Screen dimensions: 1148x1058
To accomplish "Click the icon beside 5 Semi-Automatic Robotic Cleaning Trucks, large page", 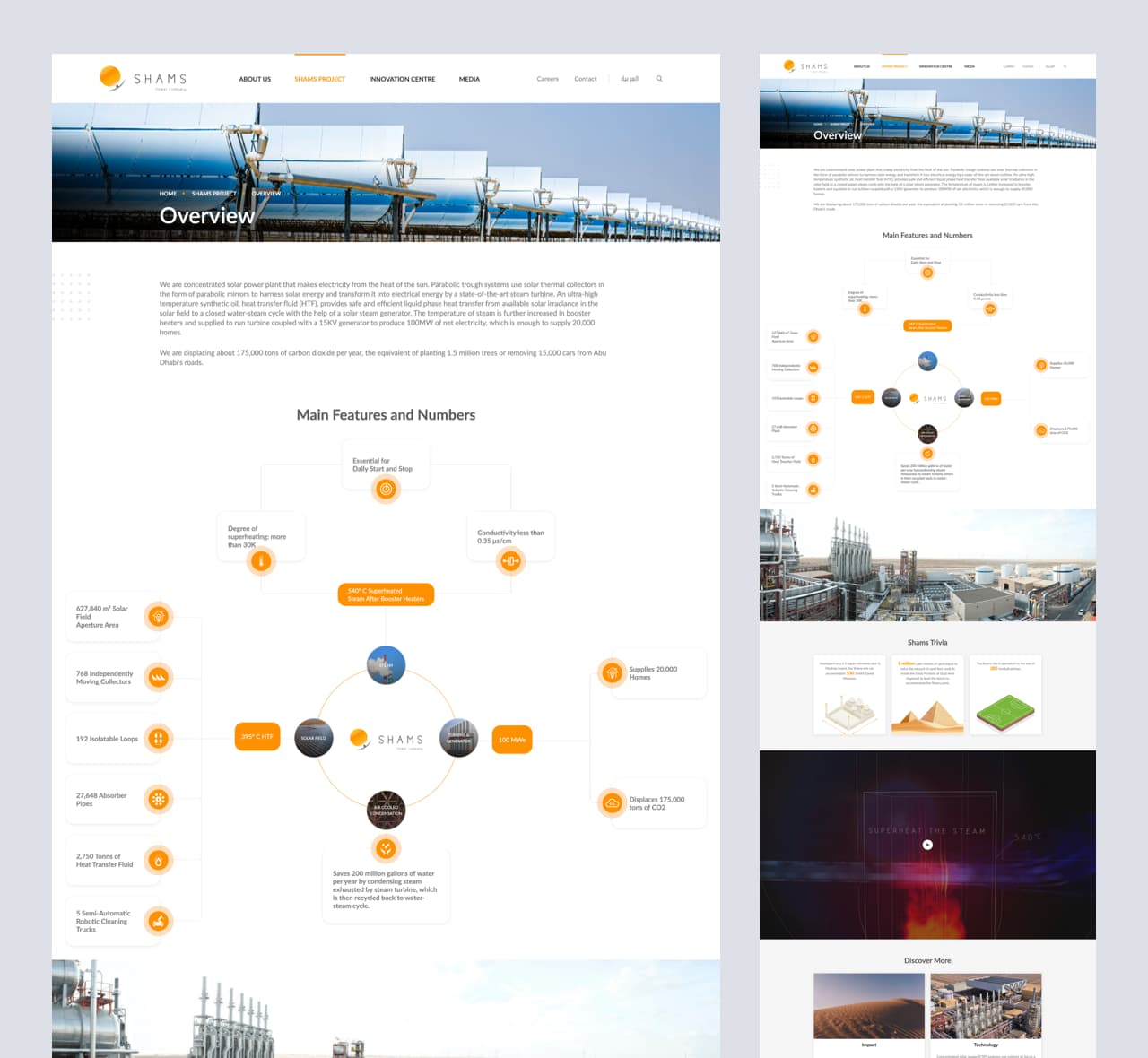I will (x=159, y=922).
